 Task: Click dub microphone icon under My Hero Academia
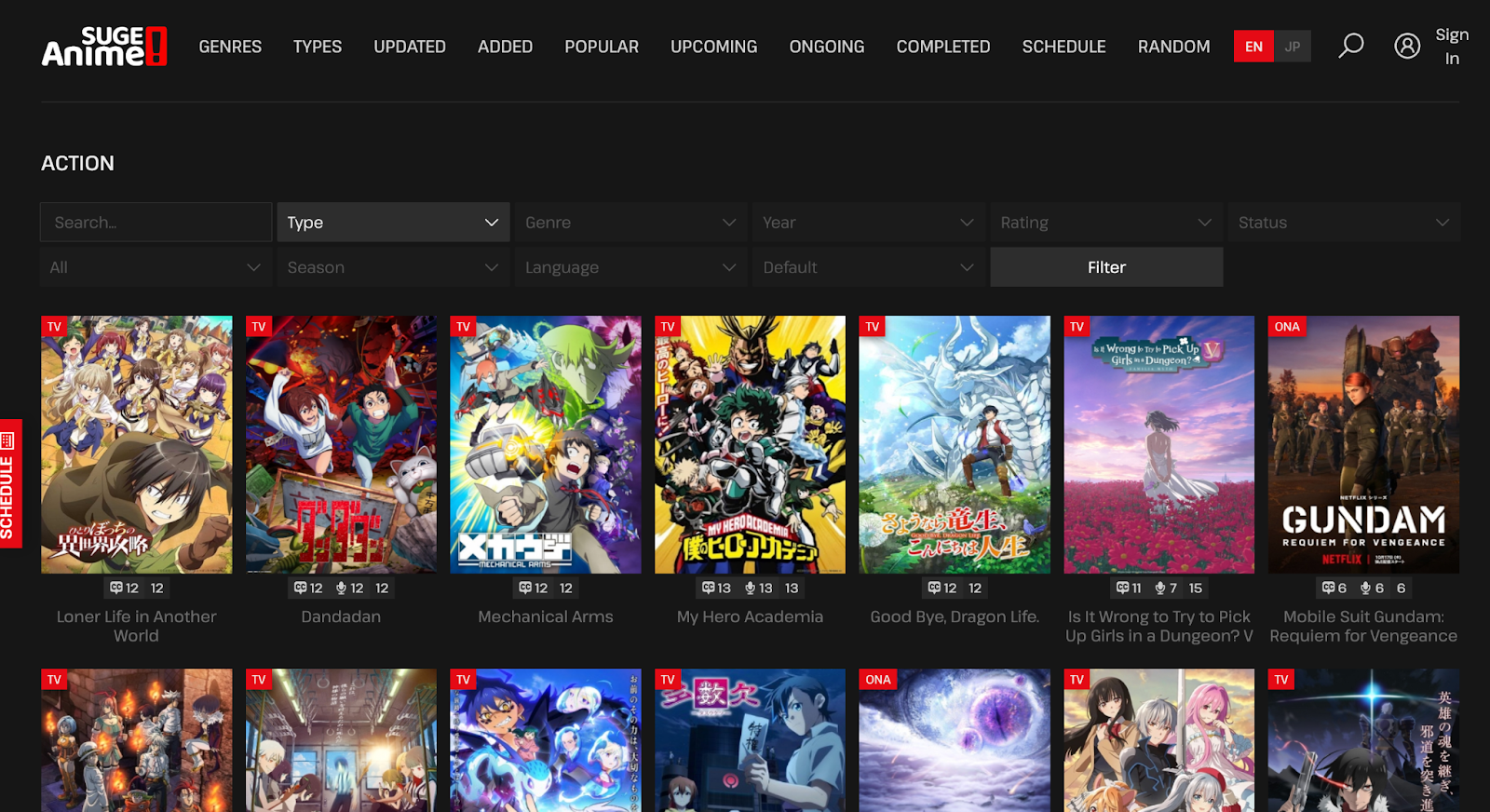tap(750, 588)
